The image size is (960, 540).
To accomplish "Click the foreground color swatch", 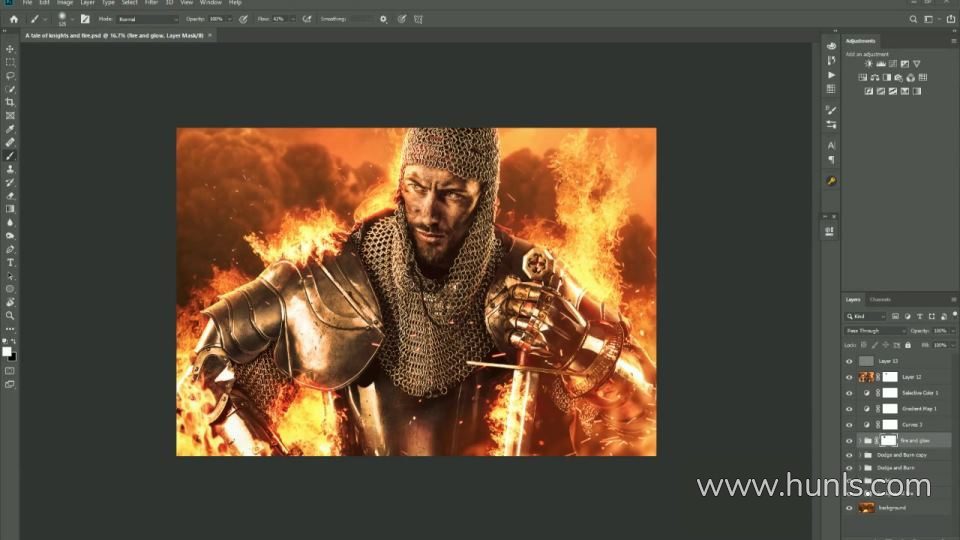I will (7, 351).
